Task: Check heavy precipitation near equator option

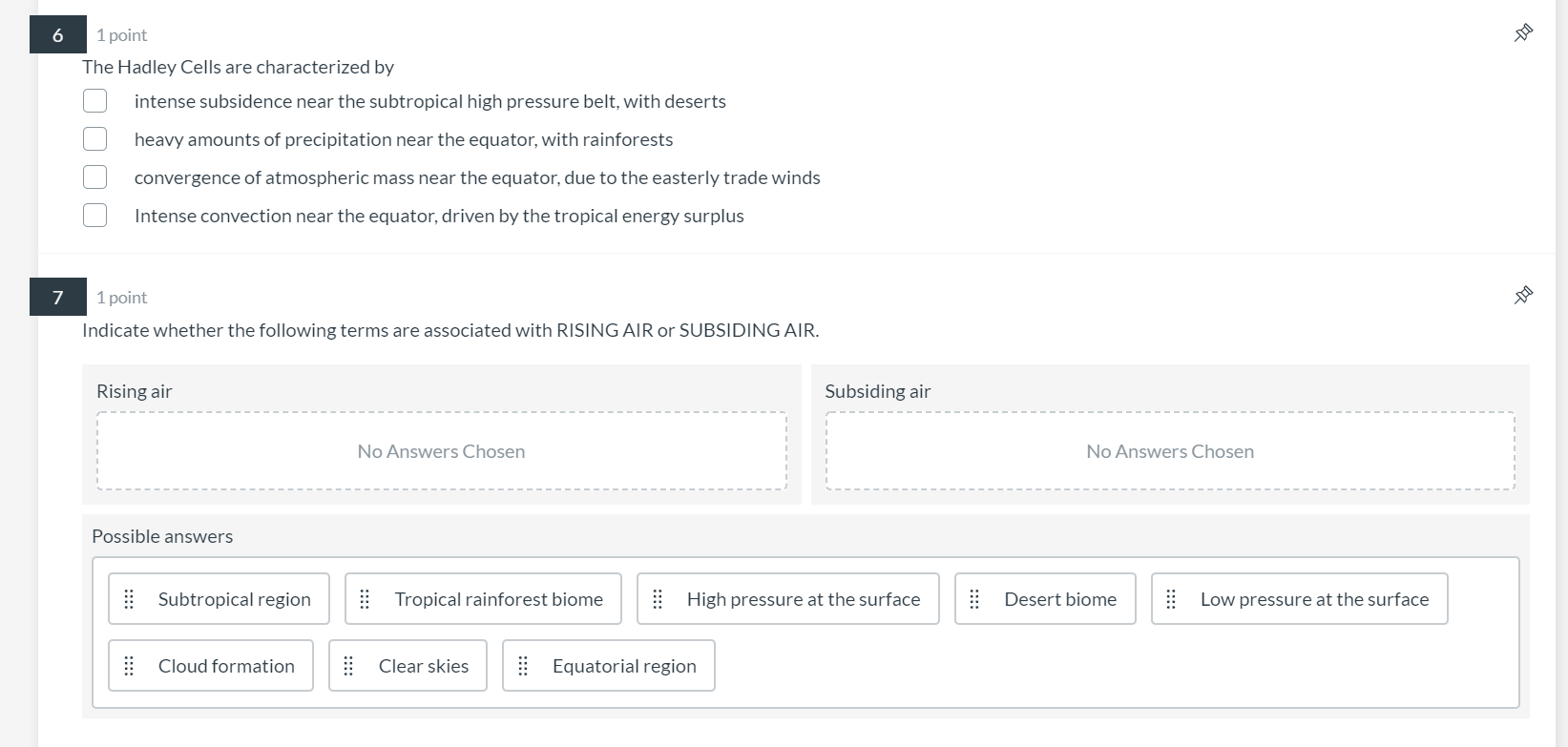Action: (x=94, y=139)
